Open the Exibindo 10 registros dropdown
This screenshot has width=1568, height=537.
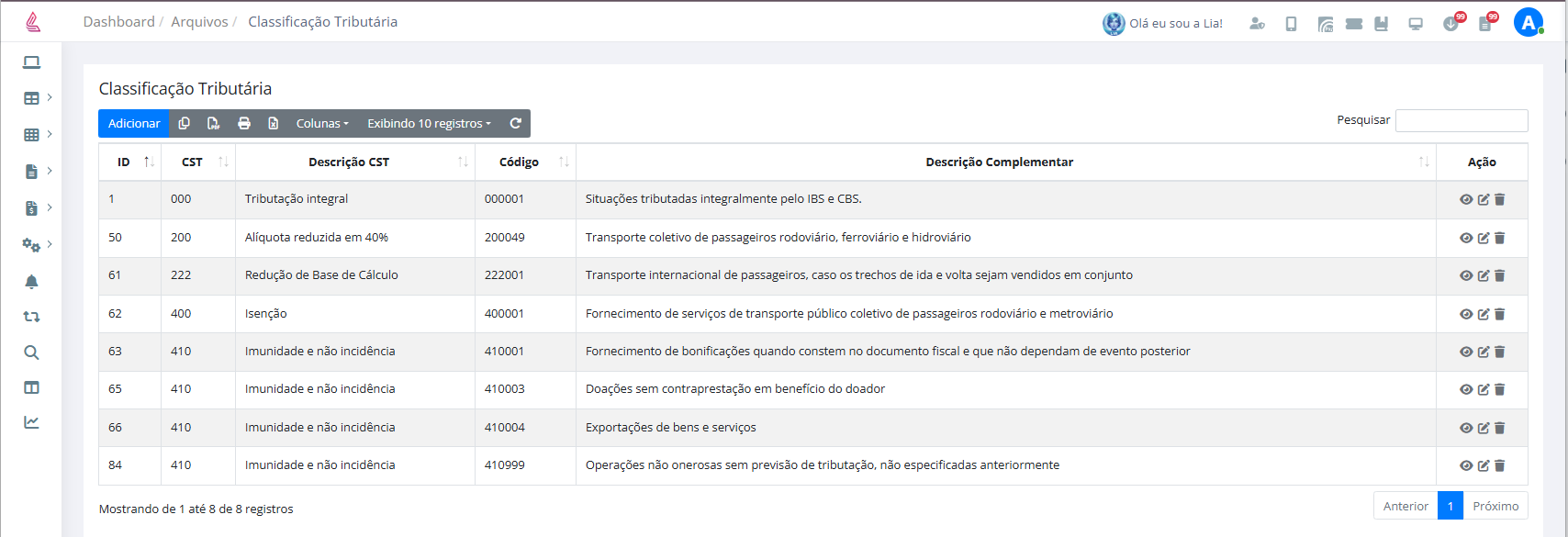tap(429, 123)
